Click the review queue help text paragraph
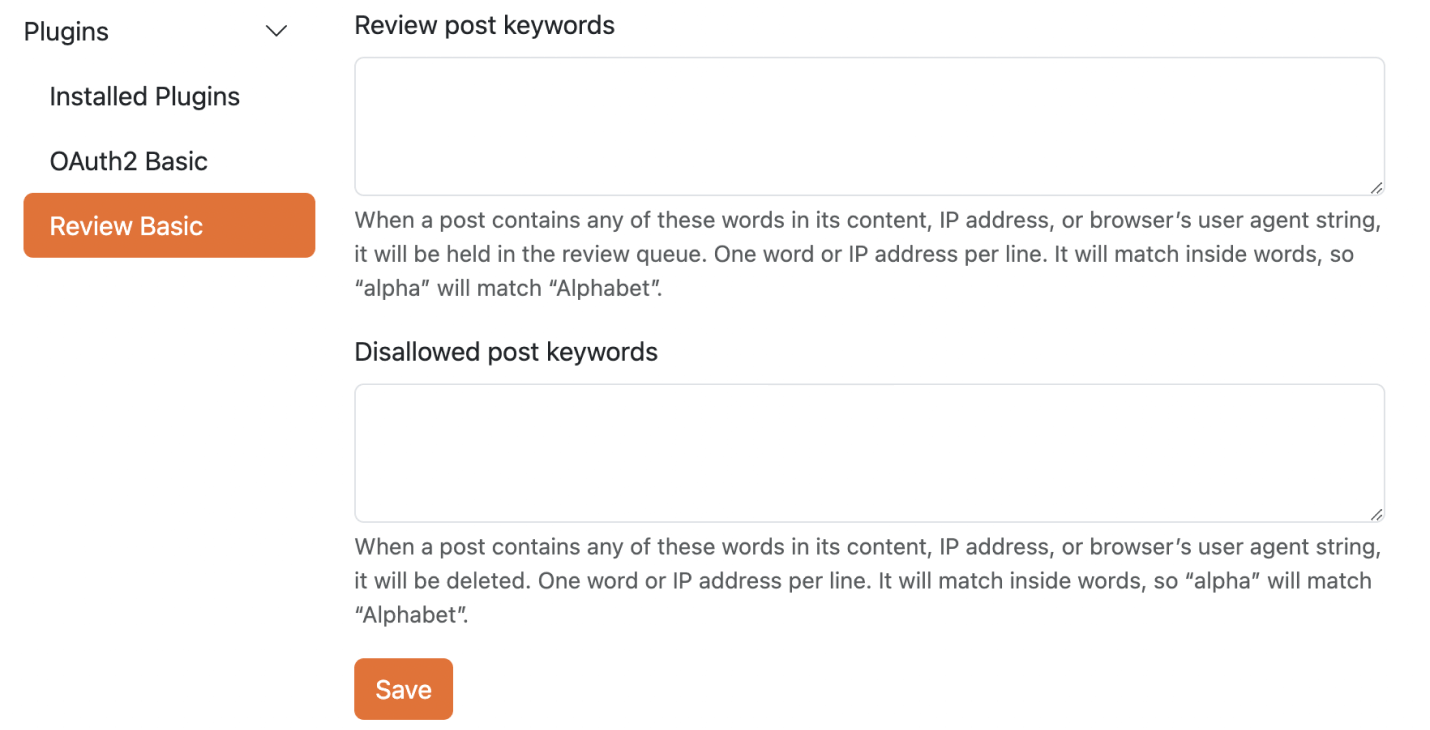Screen dimensions: 1430x730 pyautogui.click(x=868, y=253)
